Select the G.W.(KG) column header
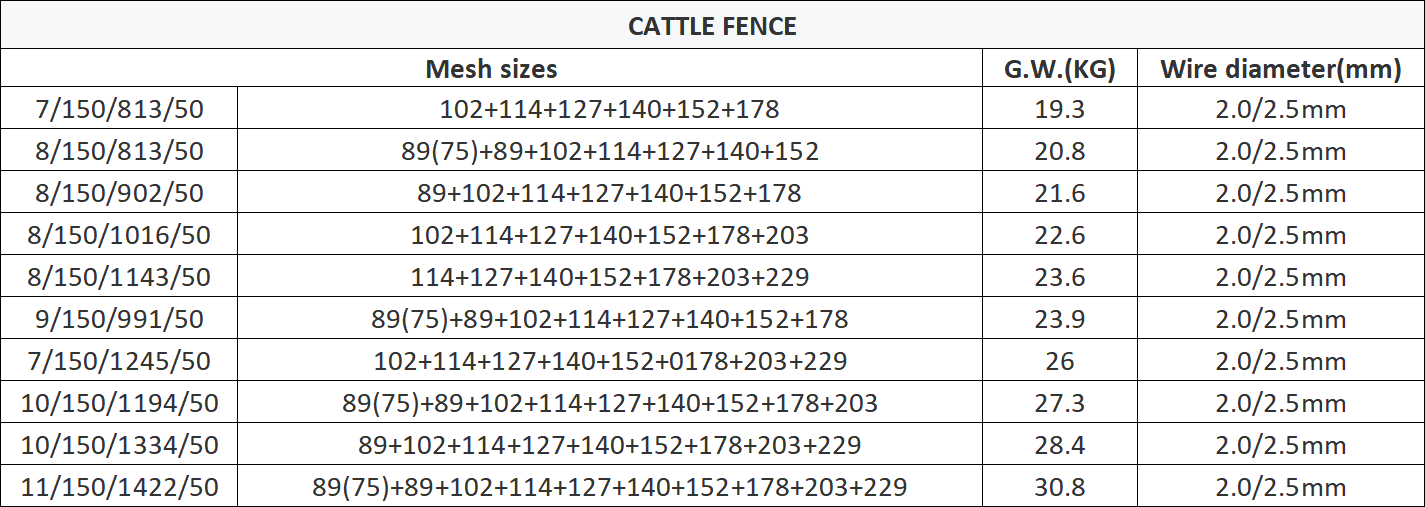The width and height of the screenshot is (1425, 507). tap(1059, 68)
